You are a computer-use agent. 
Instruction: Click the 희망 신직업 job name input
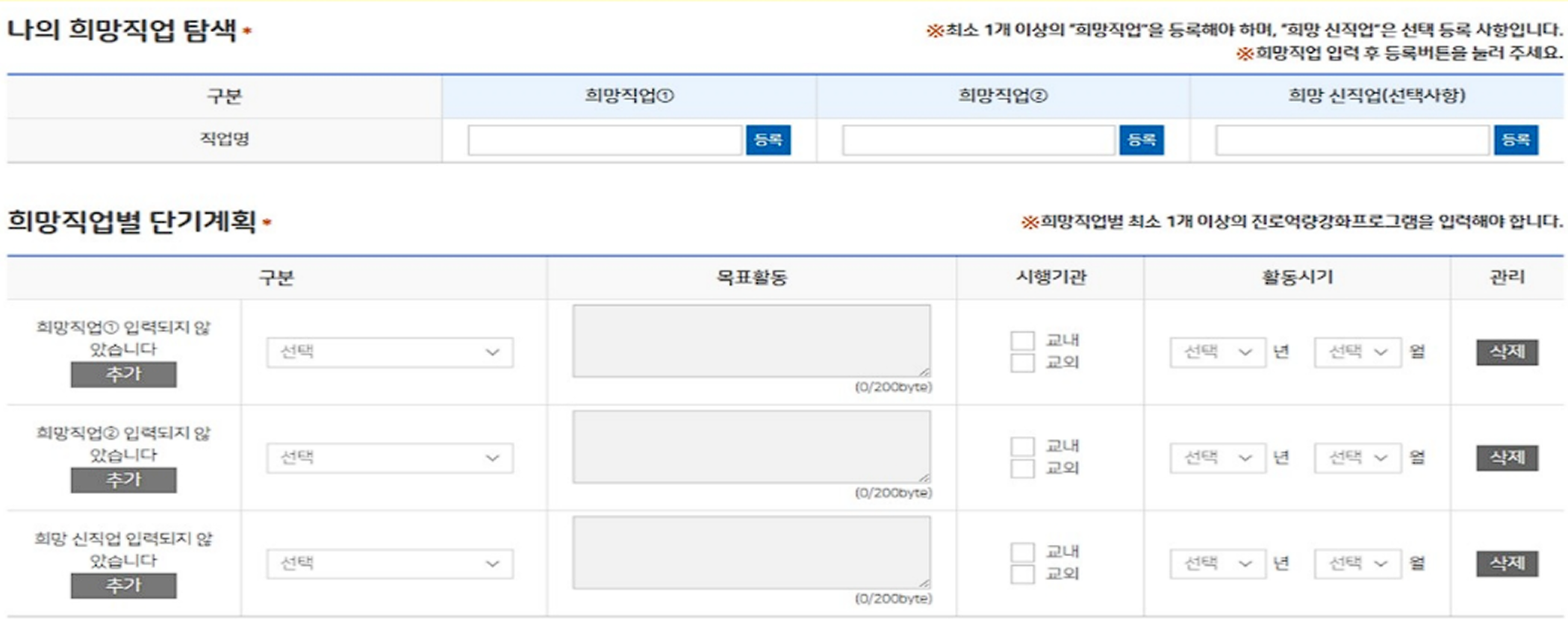tap(1351, 140)
